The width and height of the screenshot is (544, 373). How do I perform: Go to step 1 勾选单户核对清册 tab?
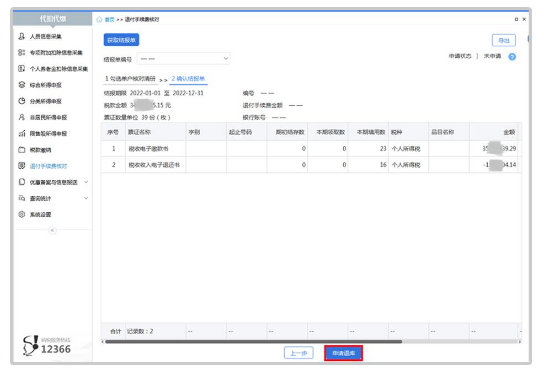130,79
